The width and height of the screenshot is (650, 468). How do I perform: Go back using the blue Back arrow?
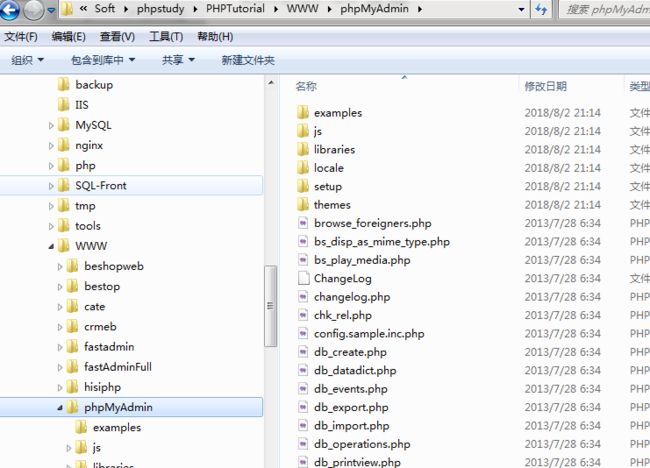click(9, 10)
